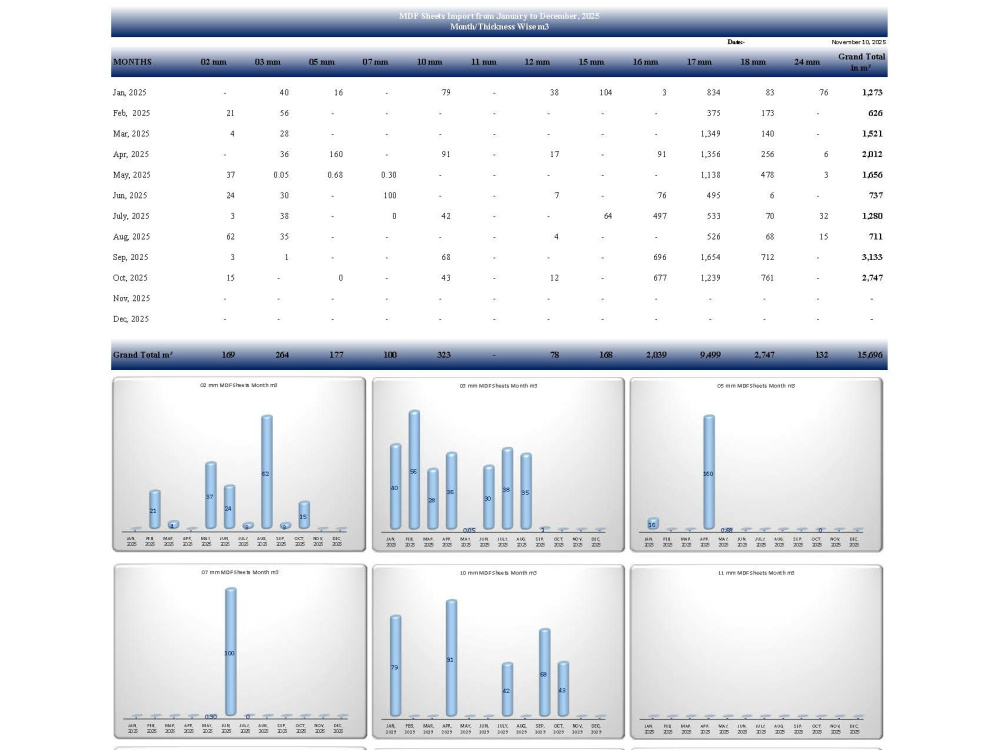Select September's 17 mm value '1,654'

tap(710, 258)
